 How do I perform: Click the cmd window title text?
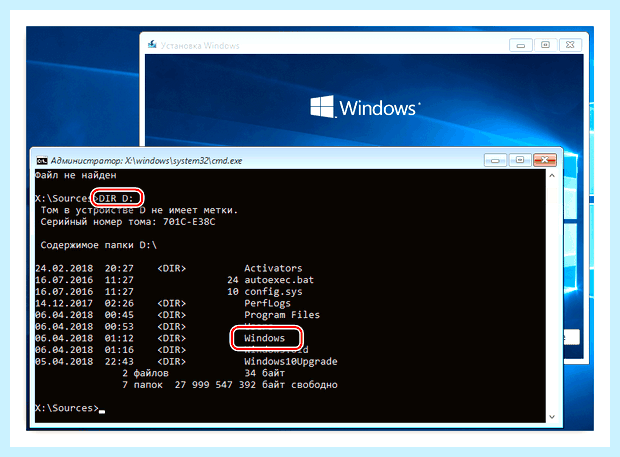click(x=146, y=161)
